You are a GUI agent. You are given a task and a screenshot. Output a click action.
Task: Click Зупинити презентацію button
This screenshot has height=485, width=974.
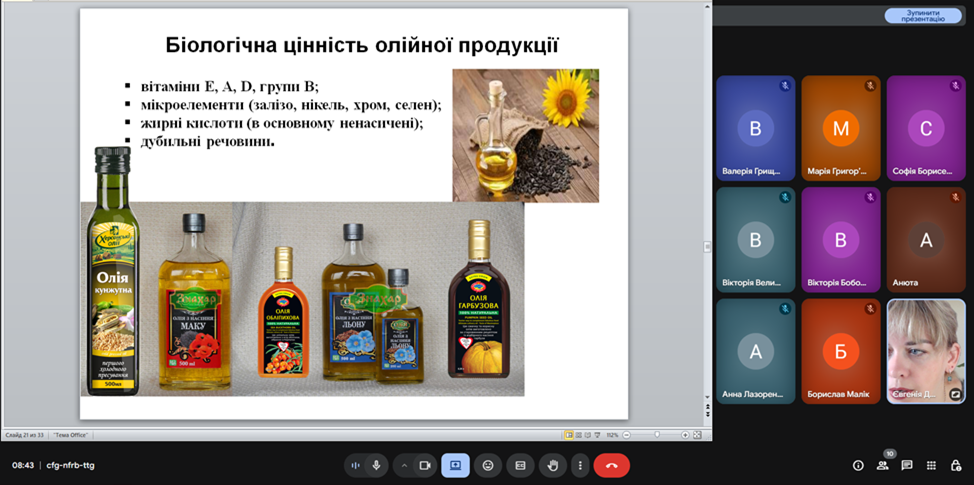[x=915, y=16]
